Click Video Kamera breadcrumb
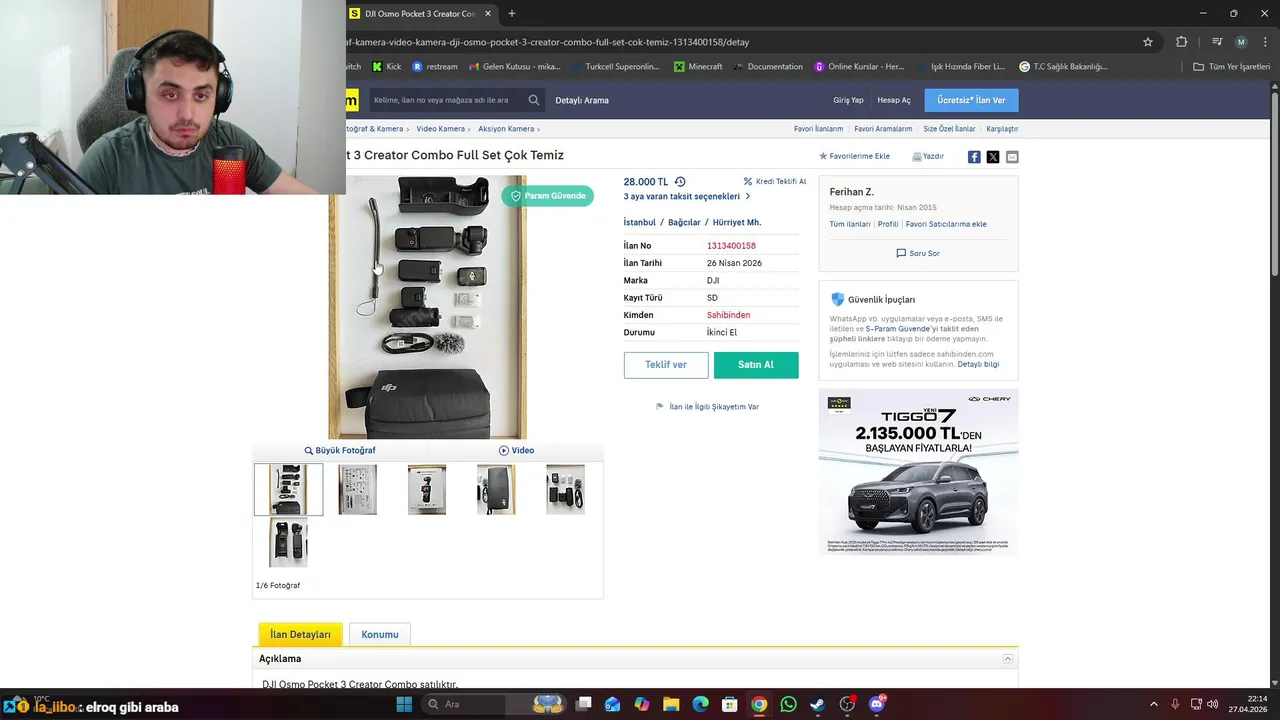Image resolution: width=1280 pixels, height=720 pixels. coord(441,129)
